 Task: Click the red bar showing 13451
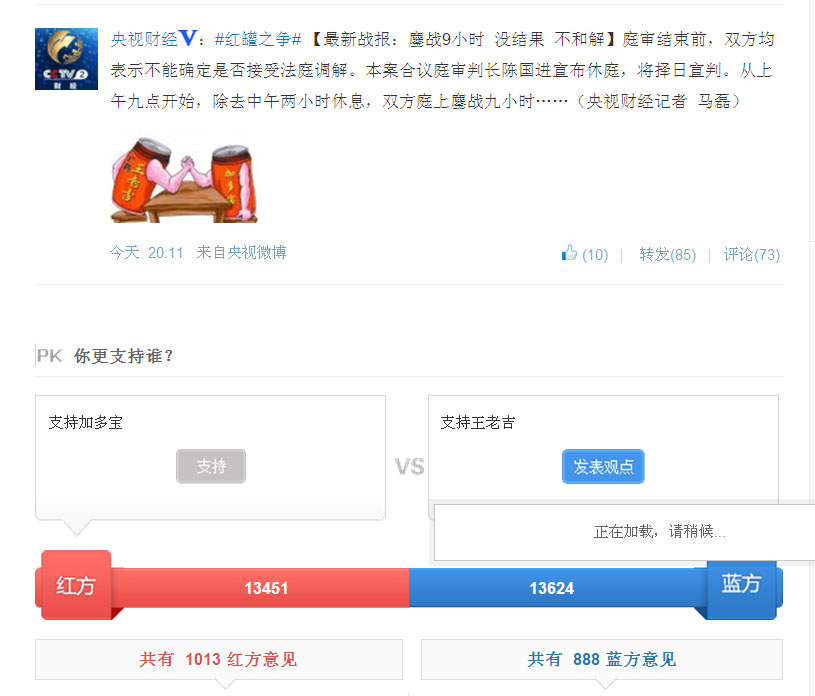(x=266, y=588)
